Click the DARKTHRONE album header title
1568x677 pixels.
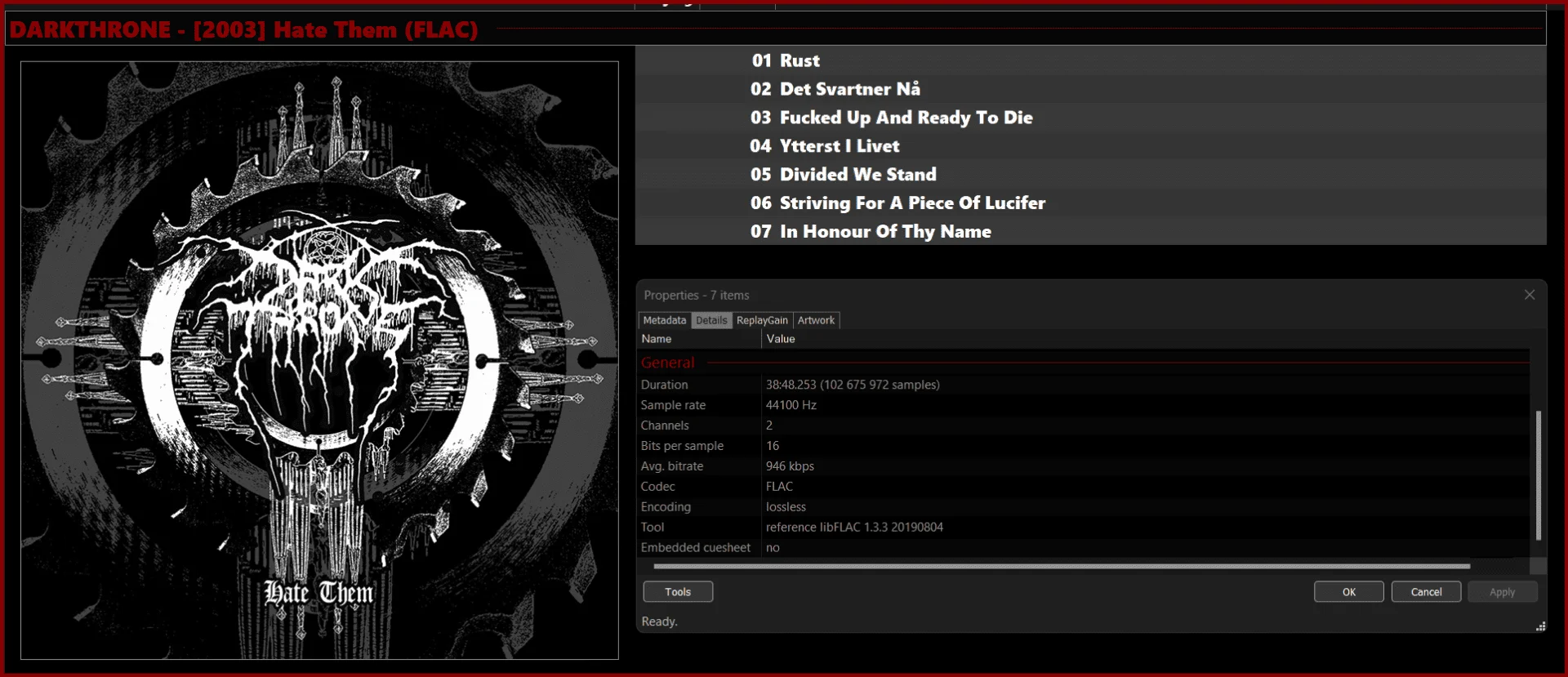[x=243, y=29]
